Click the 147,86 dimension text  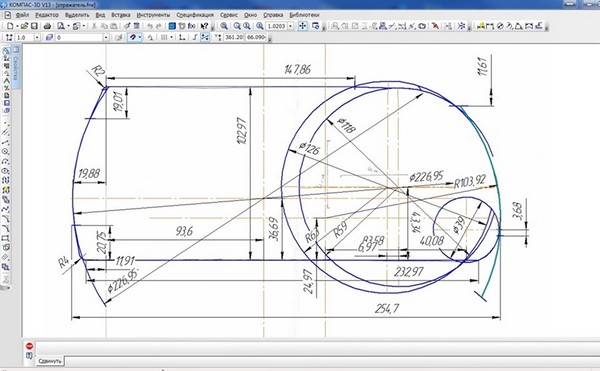pos(297,70)
